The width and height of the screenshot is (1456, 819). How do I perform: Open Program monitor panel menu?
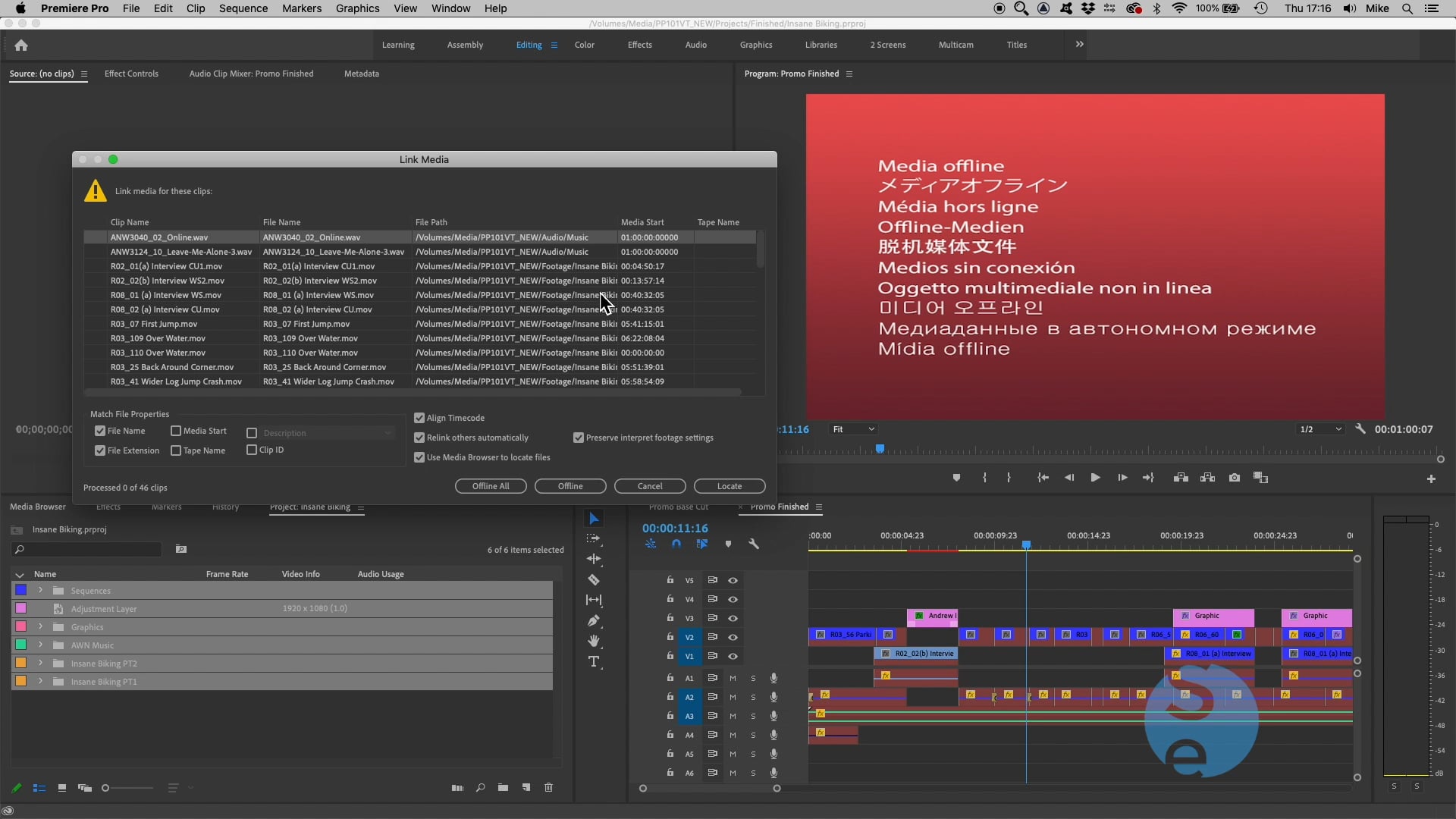(849, 74)
